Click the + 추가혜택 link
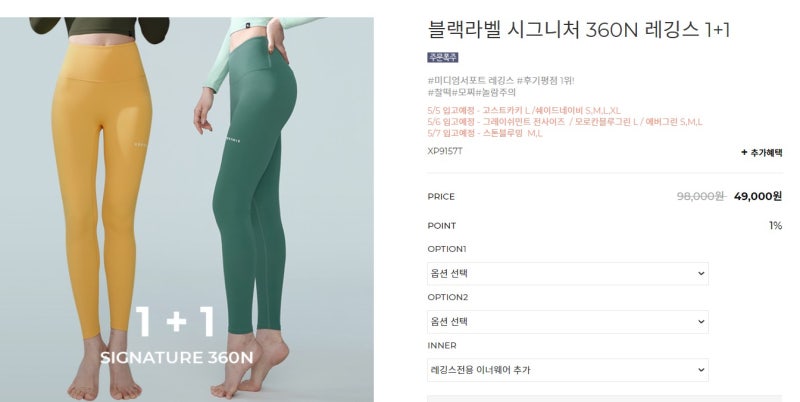 (761, 152)
